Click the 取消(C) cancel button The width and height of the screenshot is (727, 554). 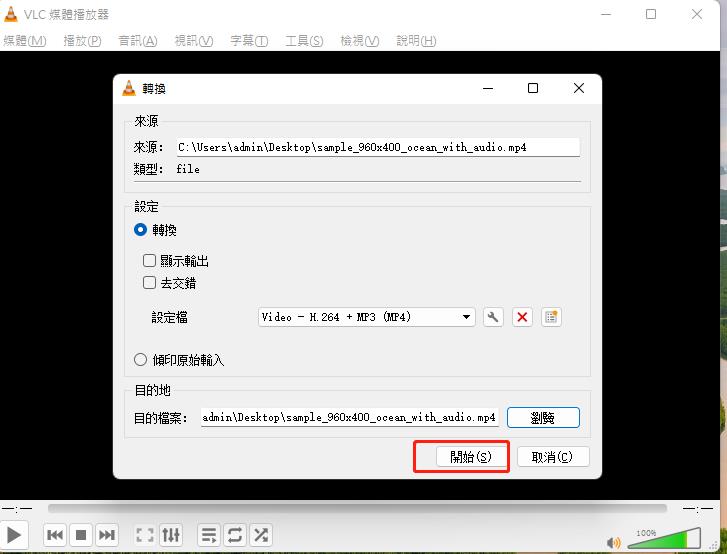click(x=553, y=457)
